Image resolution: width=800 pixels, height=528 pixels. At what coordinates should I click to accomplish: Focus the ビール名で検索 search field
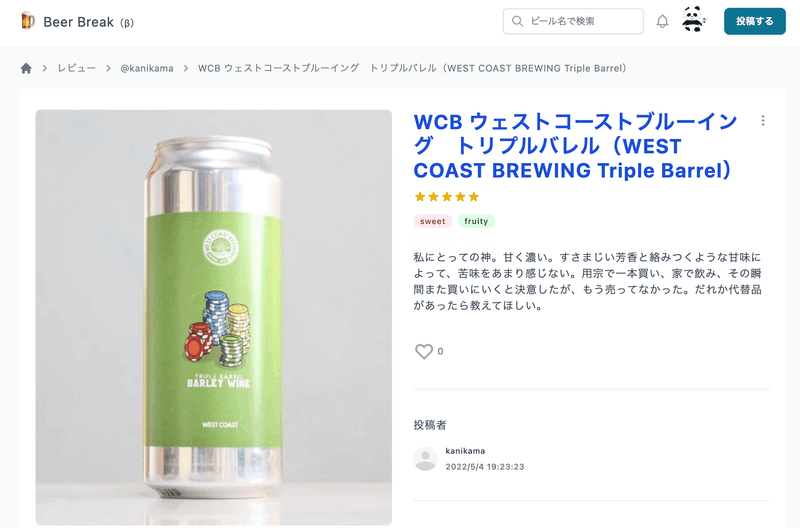[573, 21]
